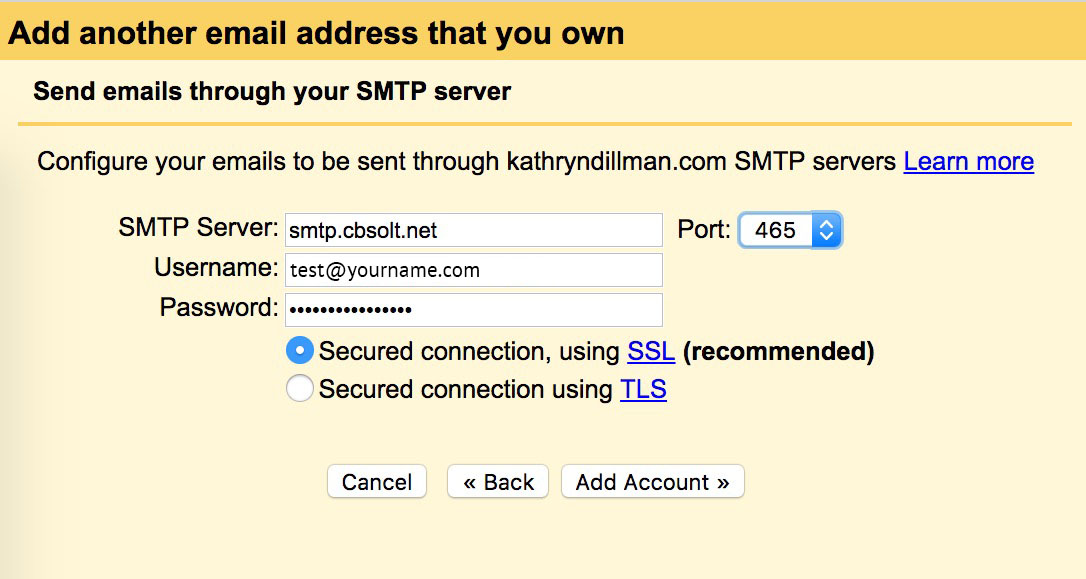Click the "Username:" field label
The image size is (1086, 579).
[x=215, y=268]
